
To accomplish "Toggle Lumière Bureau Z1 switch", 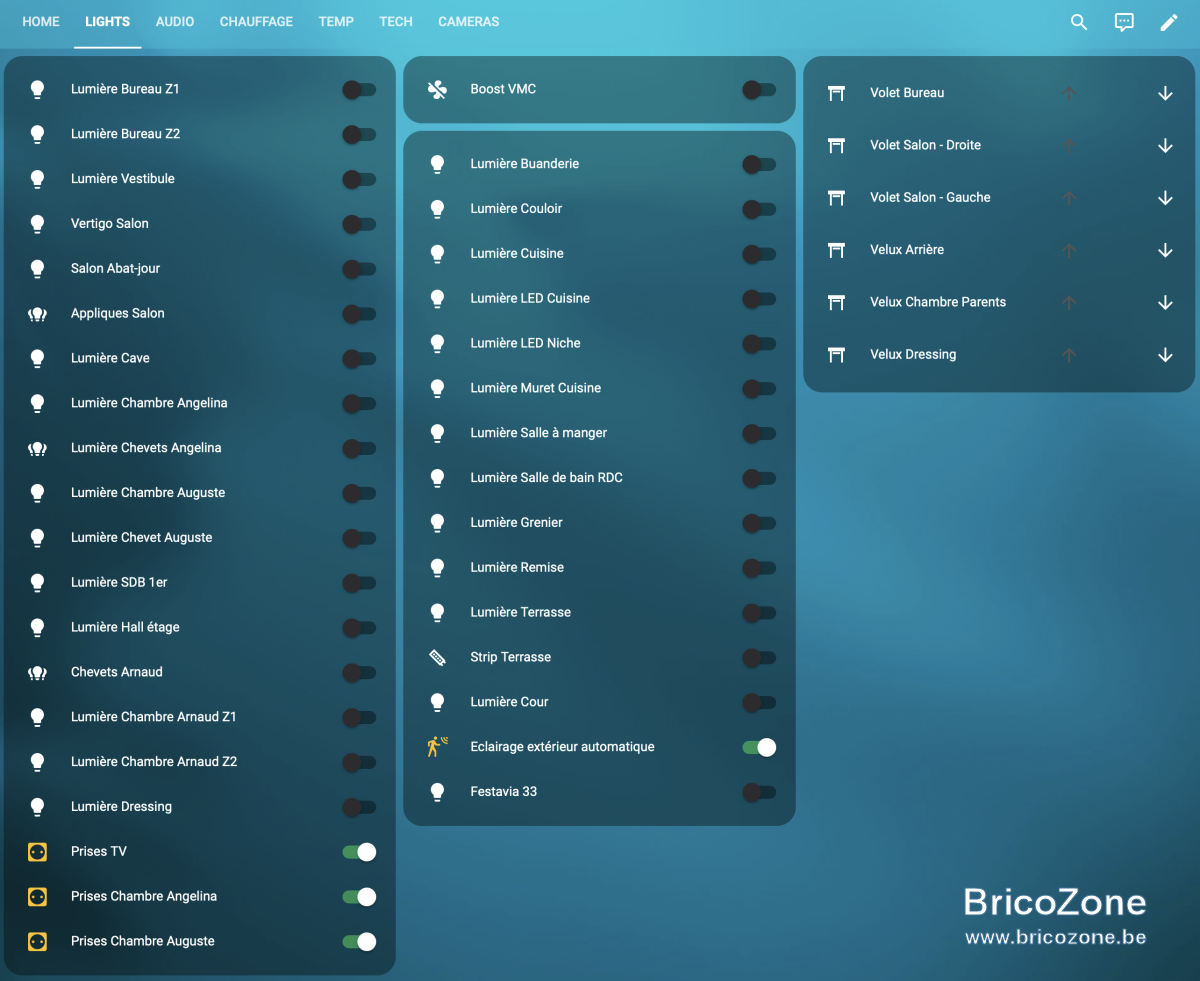I will pyautogui.click(x=359, y=90).
